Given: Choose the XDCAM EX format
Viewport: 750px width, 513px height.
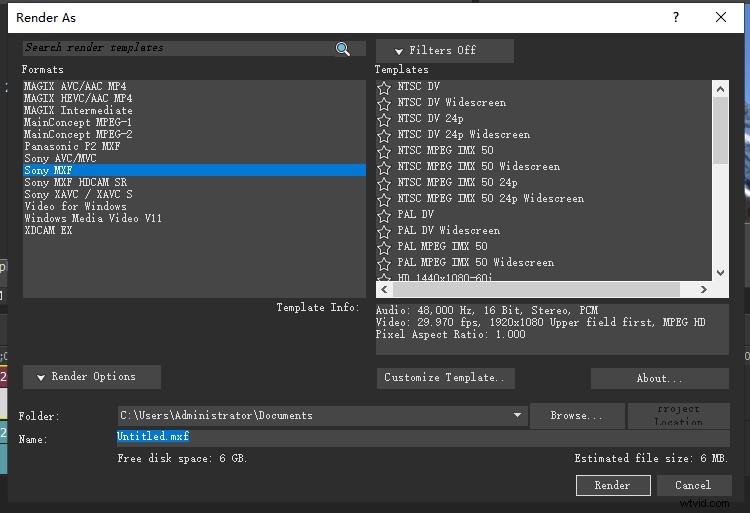Looking at the screenshot, I should pyautogui.click(x=48, y=231).
